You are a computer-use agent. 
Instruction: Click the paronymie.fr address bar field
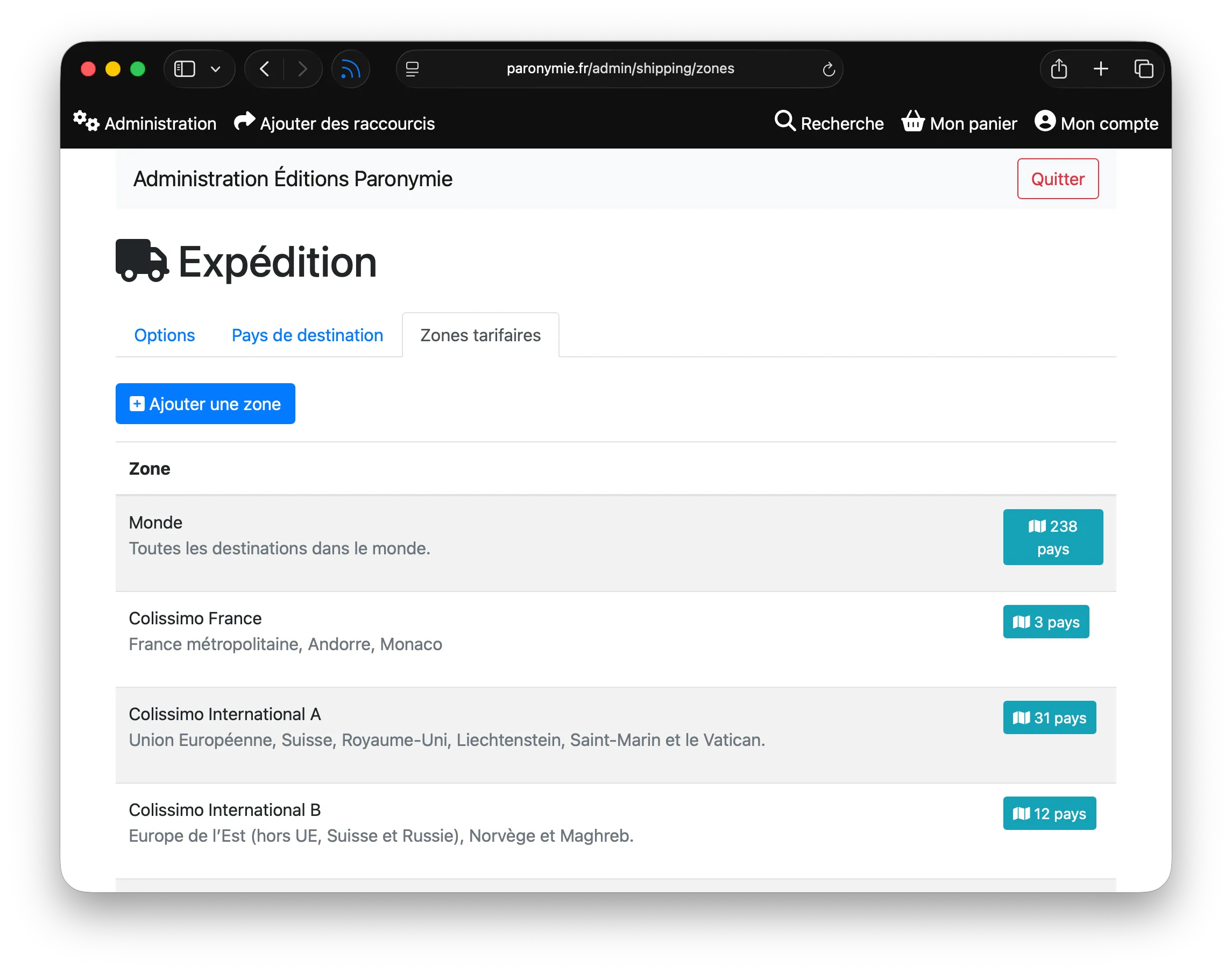point(620,69)
